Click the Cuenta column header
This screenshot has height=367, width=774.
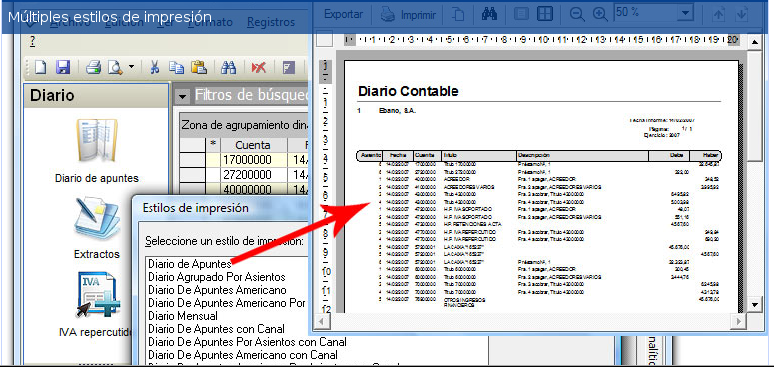(254, 145)
